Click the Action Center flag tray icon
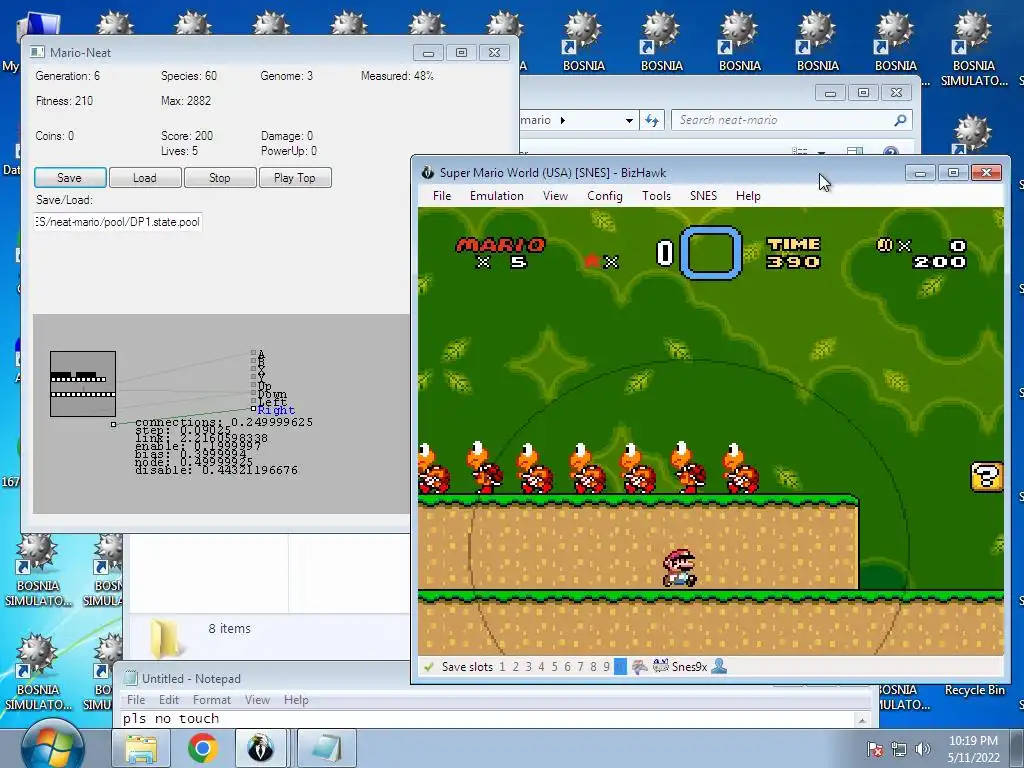 (874, 749)
